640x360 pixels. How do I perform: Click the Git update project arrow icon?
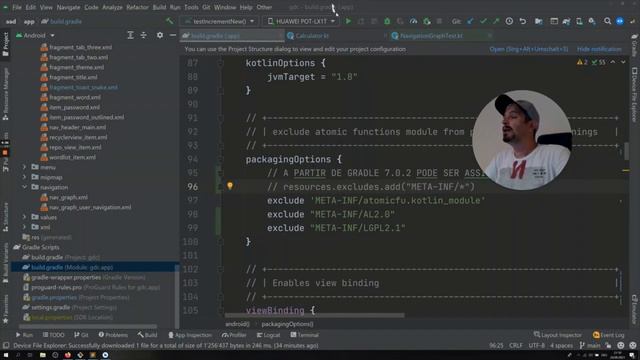(x=470, y=21)
